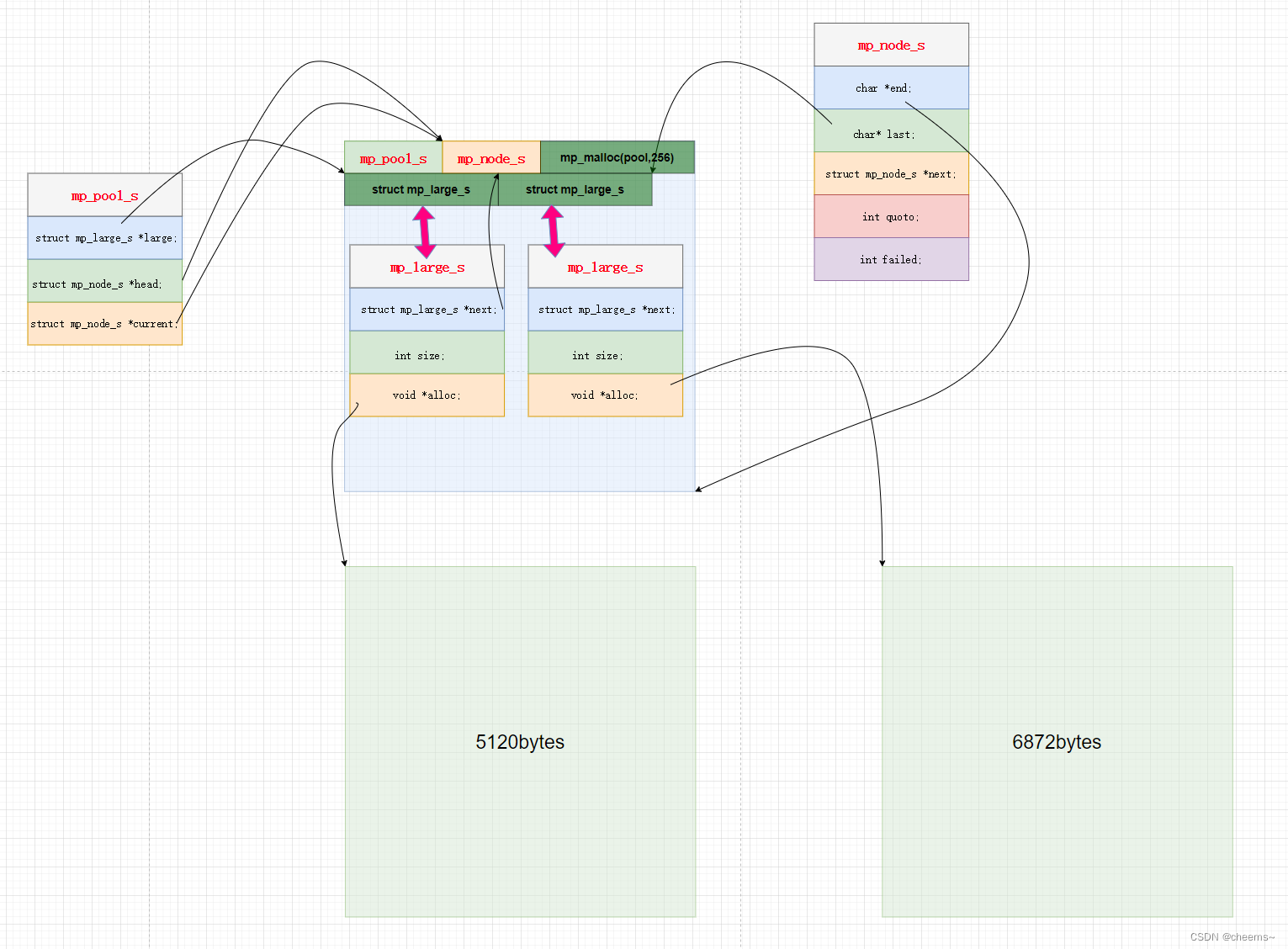This screenshot has height=949, width=1288.
Task: Select the standalone mp_node_s table header
Action: coord(892,45)
